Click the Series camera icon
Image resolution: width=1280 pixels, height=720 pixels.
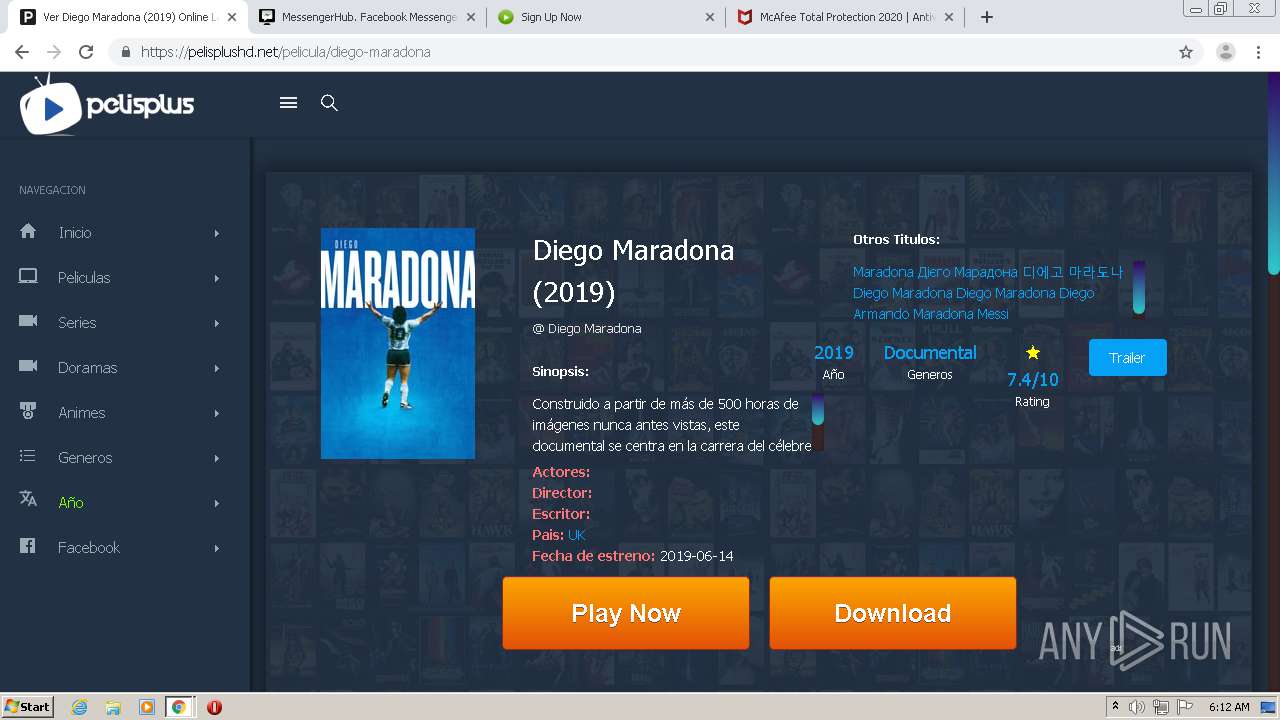28,321
